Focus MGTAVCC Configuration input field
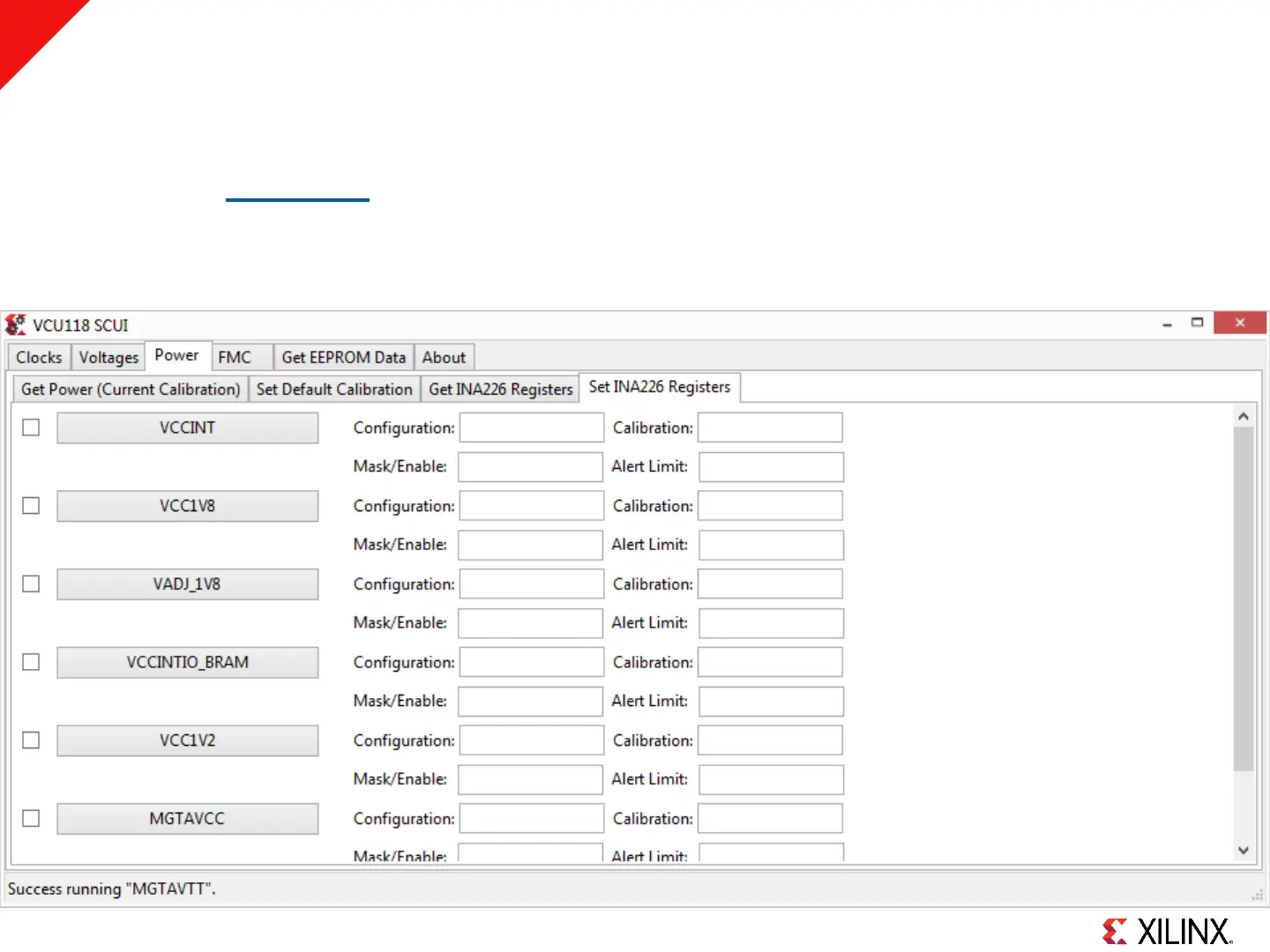The image size is (1270, 952). click(532, 818)
